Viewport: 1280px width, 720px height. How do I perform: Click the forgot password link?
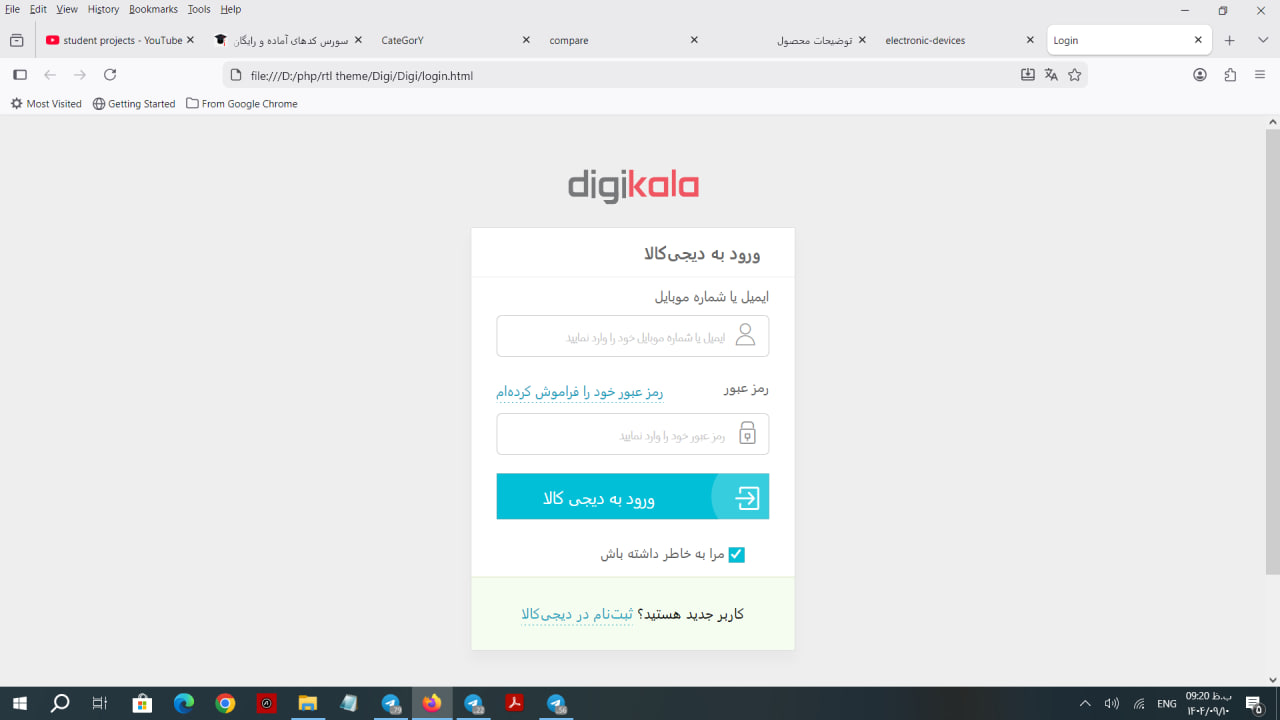[580, 392]
